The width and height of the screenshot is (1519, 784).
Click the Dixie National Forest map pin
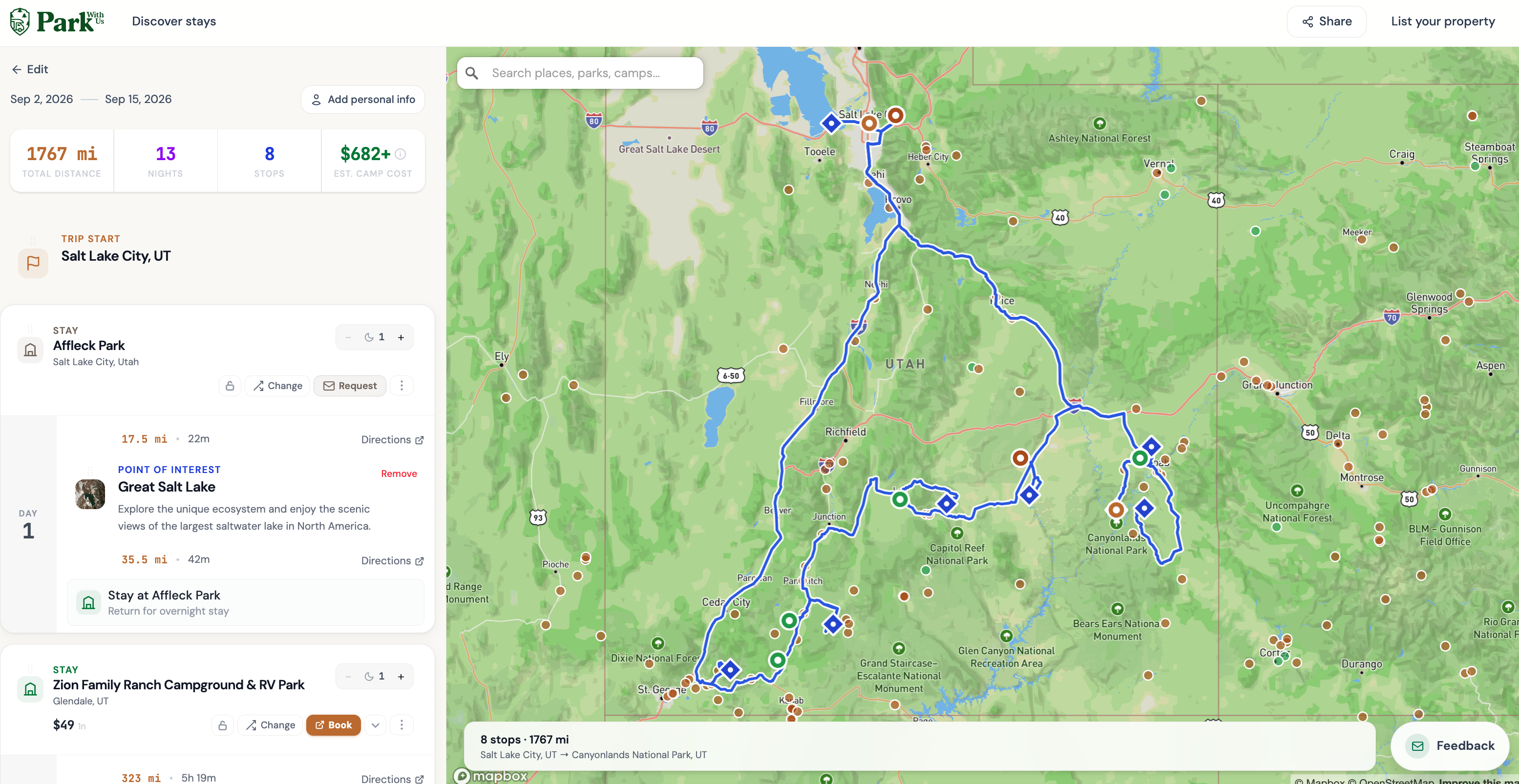coord(658,643)
